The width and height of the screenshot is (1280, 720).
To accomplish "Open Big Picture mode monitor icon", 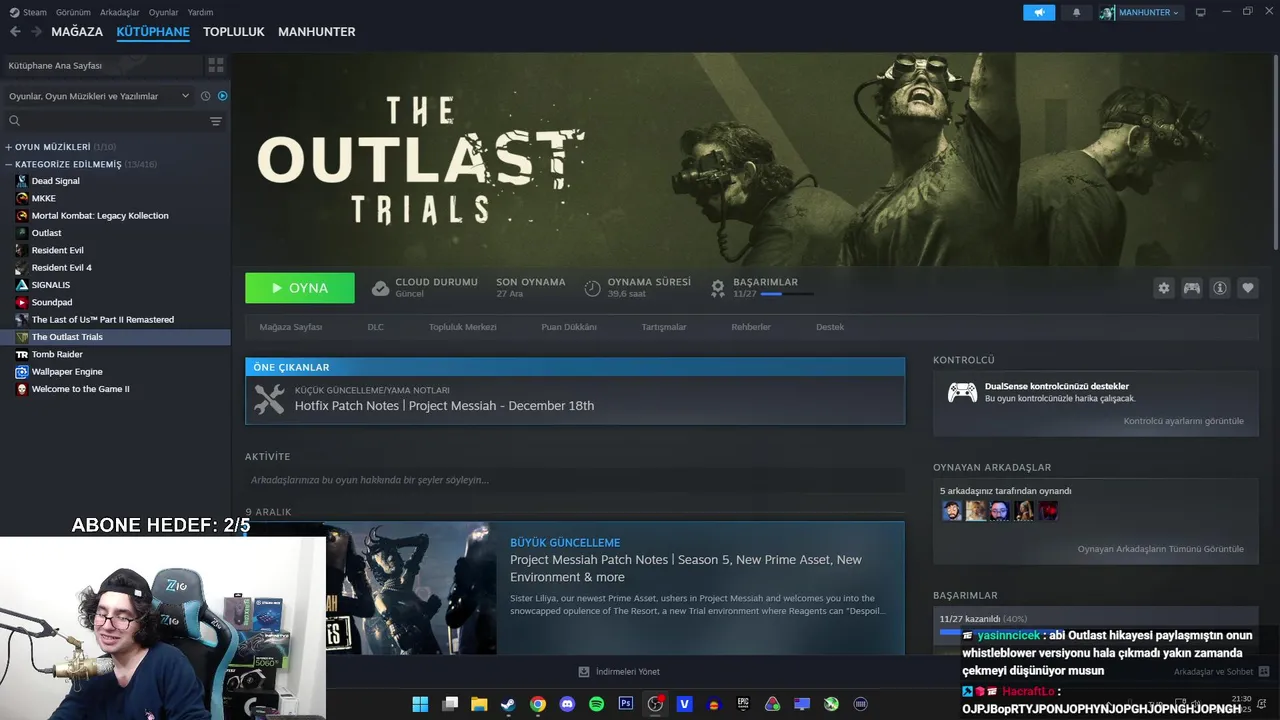I will pos(1201,12).
